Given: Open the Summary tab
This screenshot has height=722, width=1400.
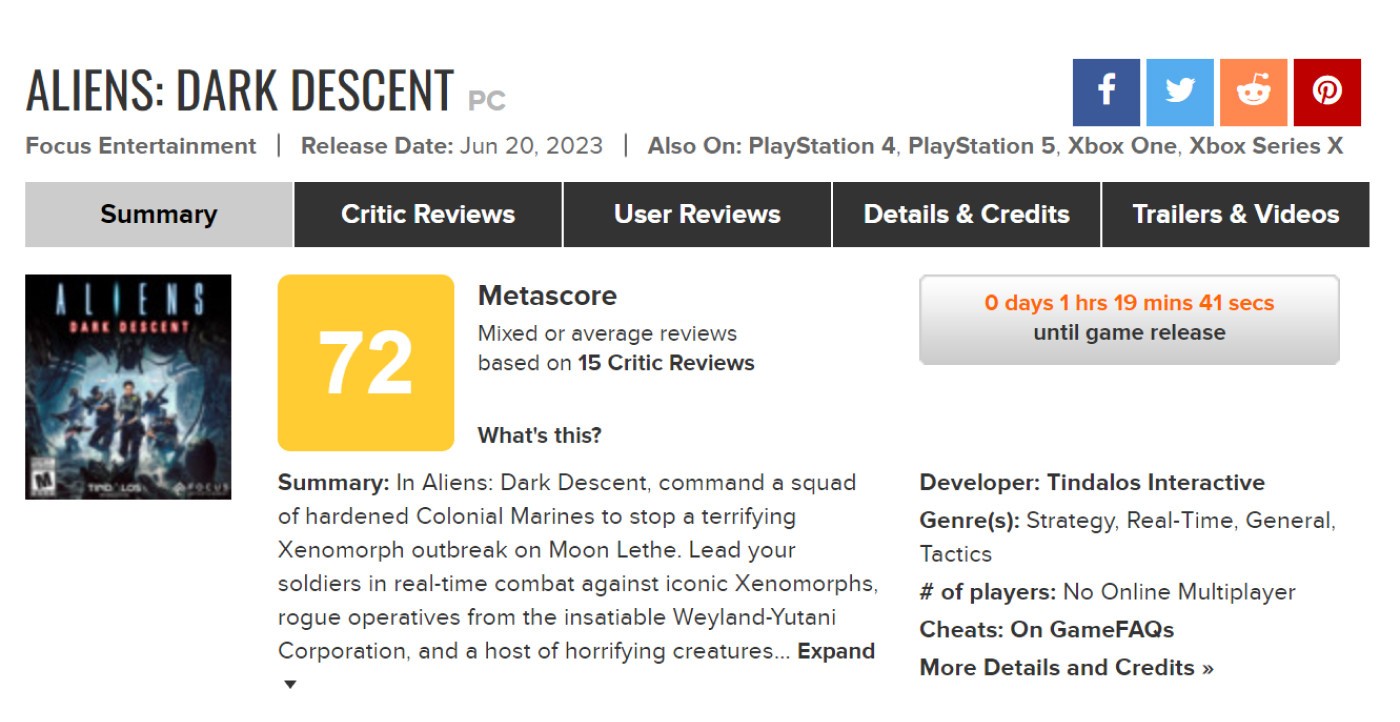Looking at the screenshot, I should (x=159, y=214).
